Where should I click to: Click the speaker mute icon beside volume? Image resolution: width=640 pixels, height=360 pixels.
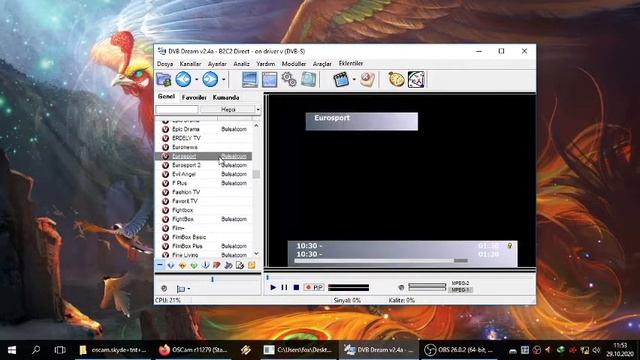401,287
